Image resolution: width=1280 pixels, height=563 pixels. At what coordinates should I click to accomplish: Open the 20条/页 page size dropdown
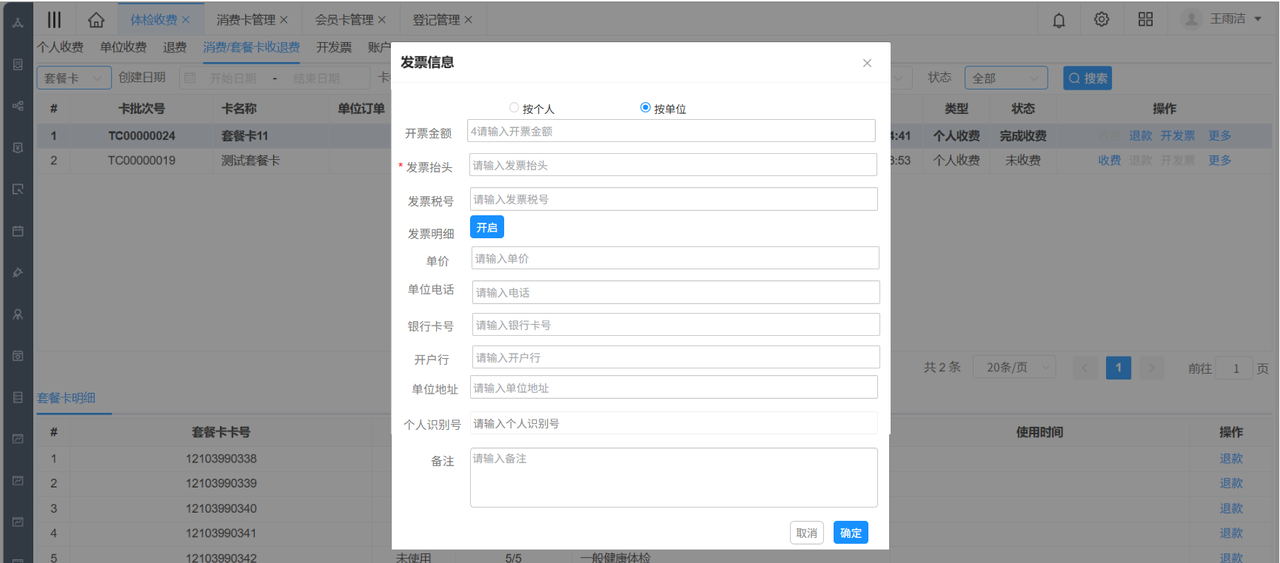click(1014, 368)
